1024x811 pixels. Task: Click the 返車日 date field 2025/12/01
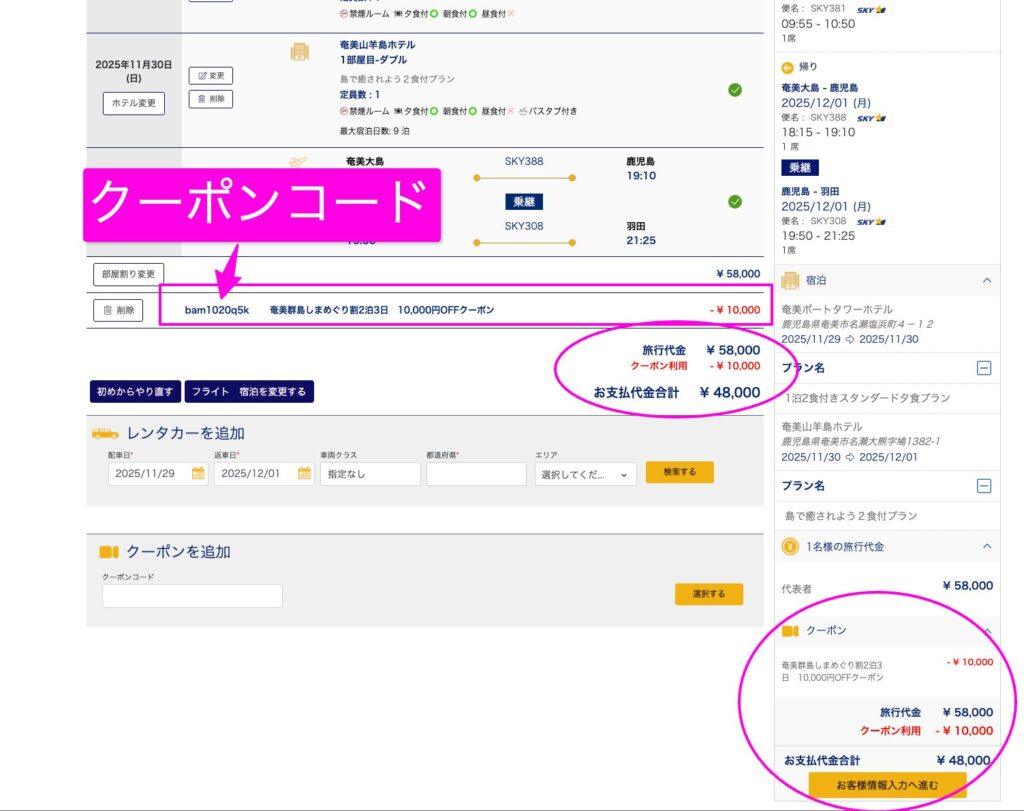tap(264, 473)
